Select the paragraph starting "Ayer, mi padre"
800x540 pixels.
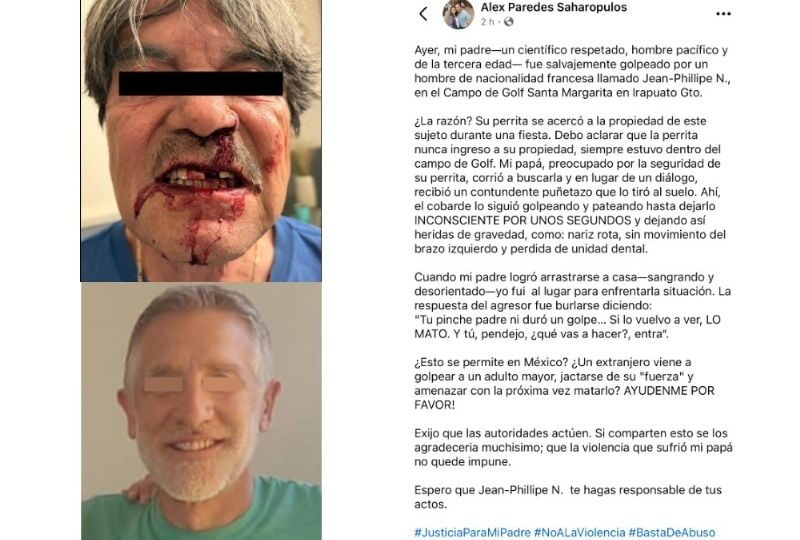click(572, 71)
